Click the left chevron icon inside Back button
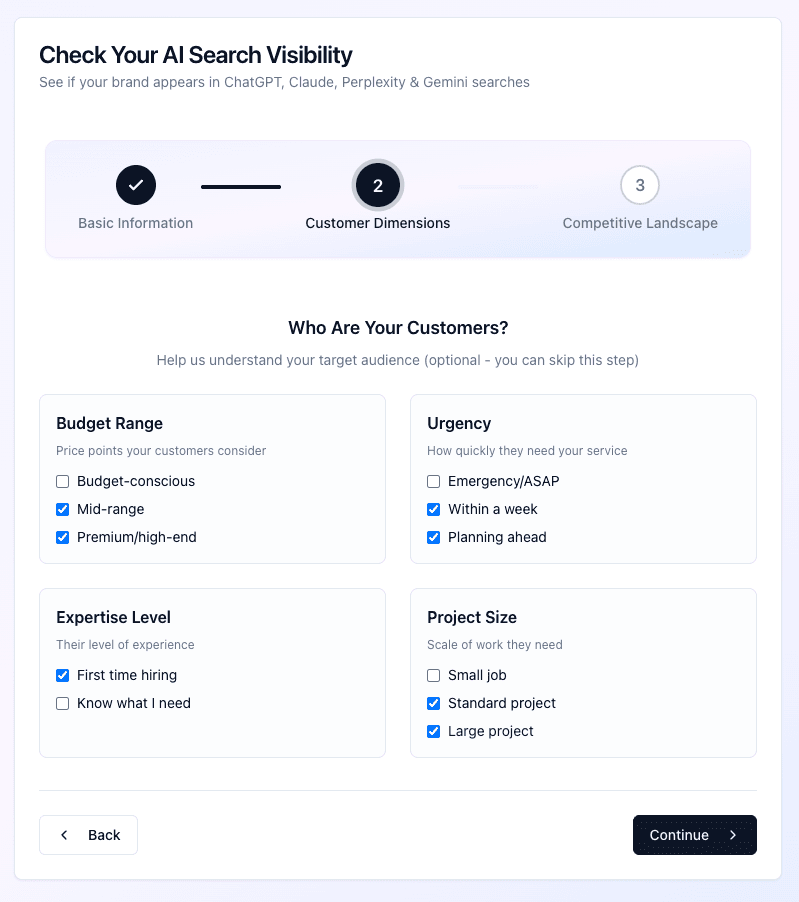 [63, 835]
